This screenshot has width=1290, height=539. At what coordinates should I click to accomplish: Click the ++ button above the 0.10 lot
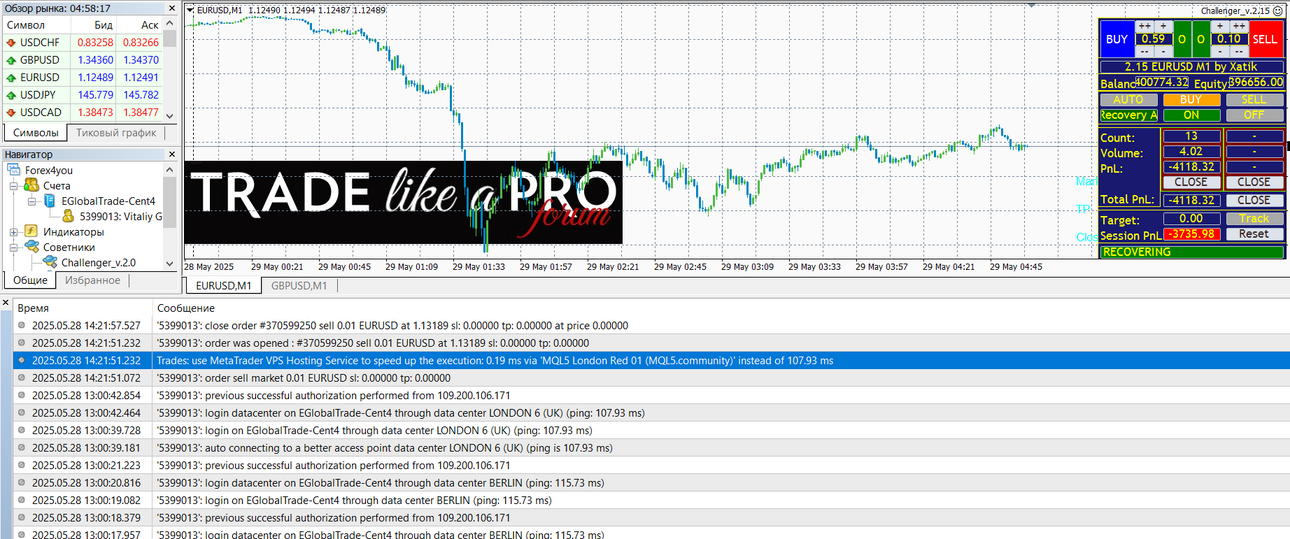click(1239, 26)
